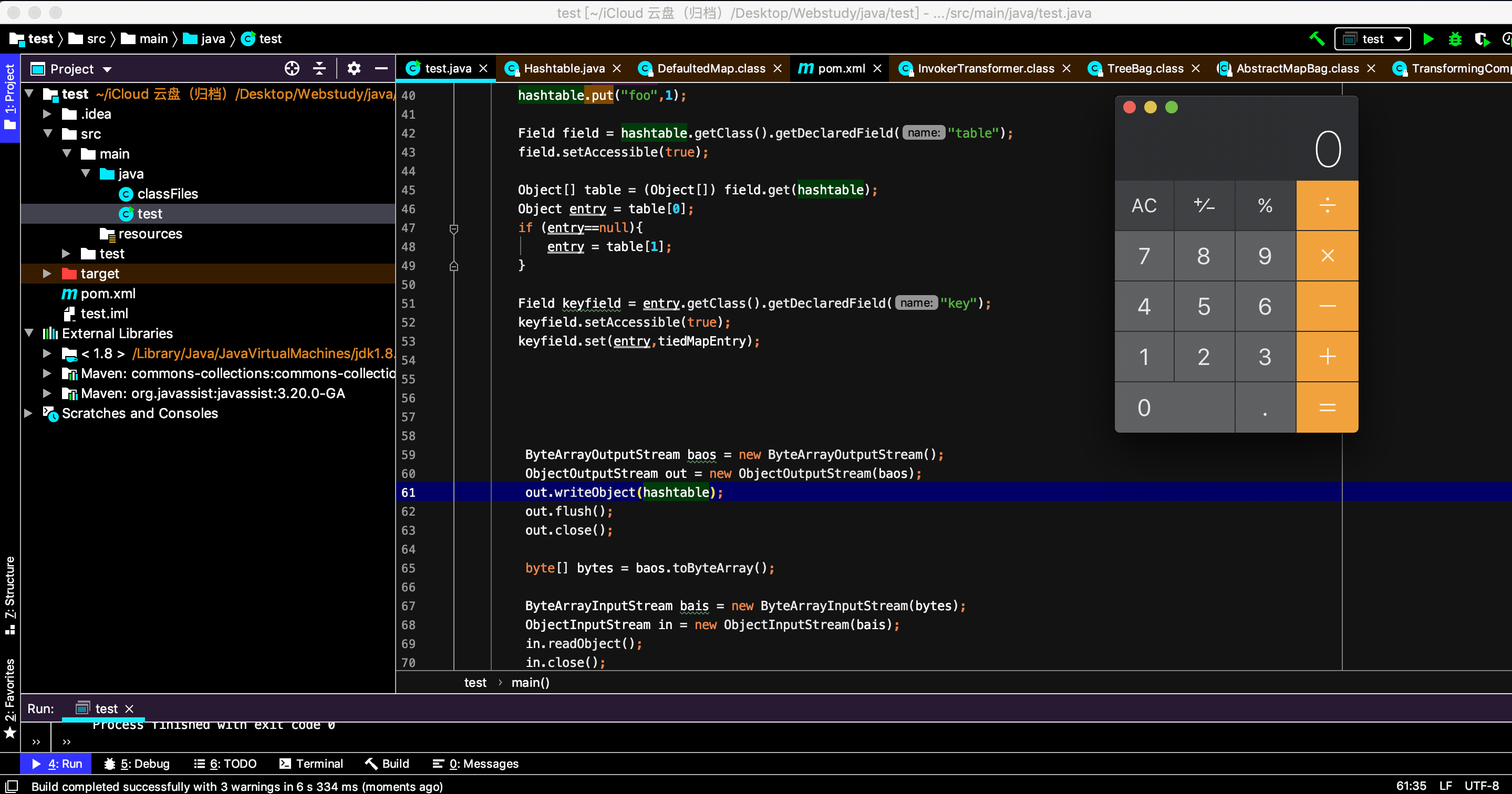Run the test configuration with the play button

click(1428, 39)
